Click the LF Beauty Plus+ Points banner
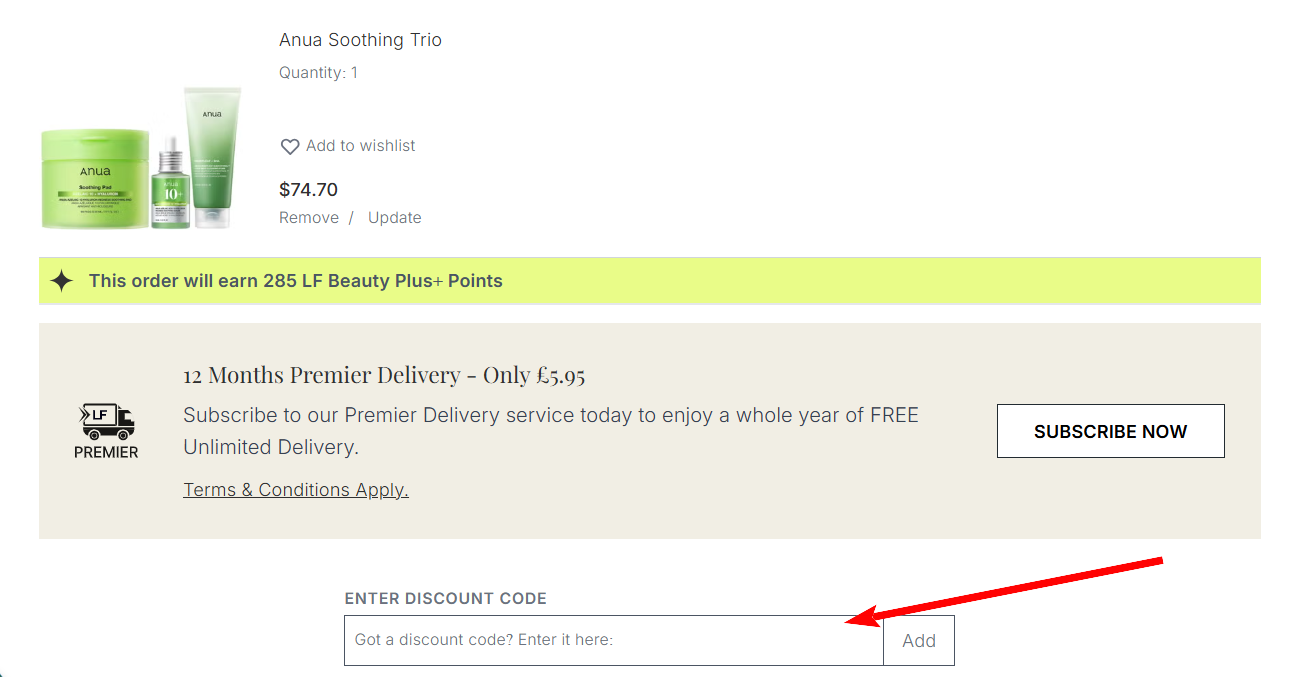 [648, 281]
